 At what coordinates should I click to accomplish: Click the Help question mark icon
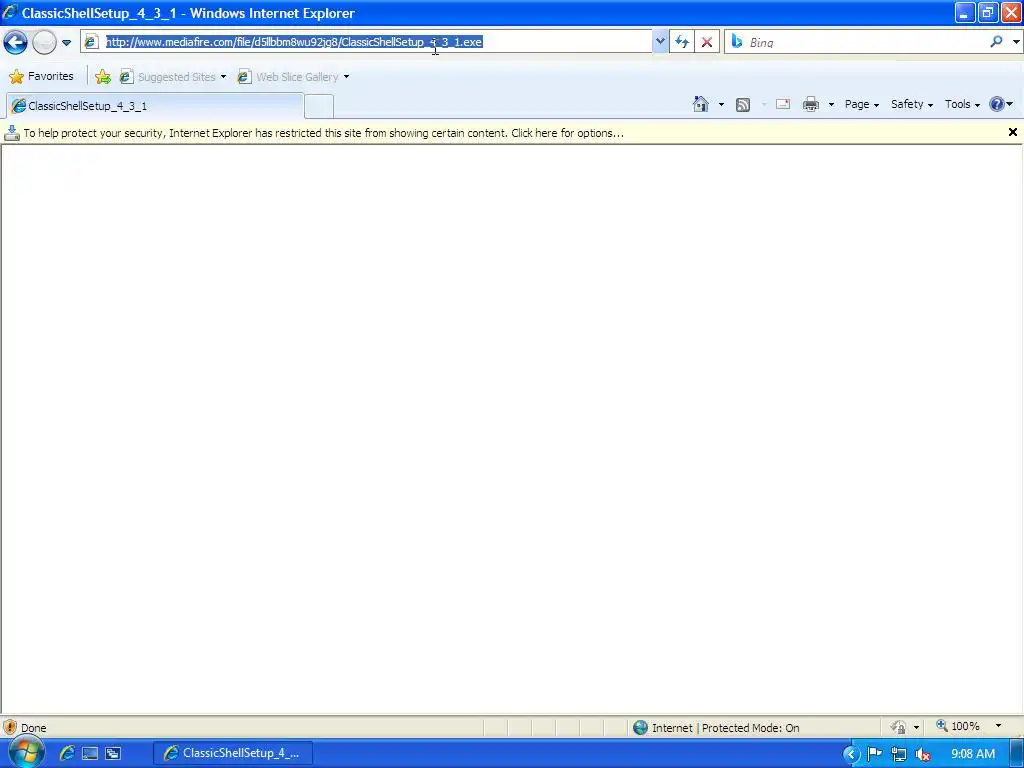click(997, 104)
